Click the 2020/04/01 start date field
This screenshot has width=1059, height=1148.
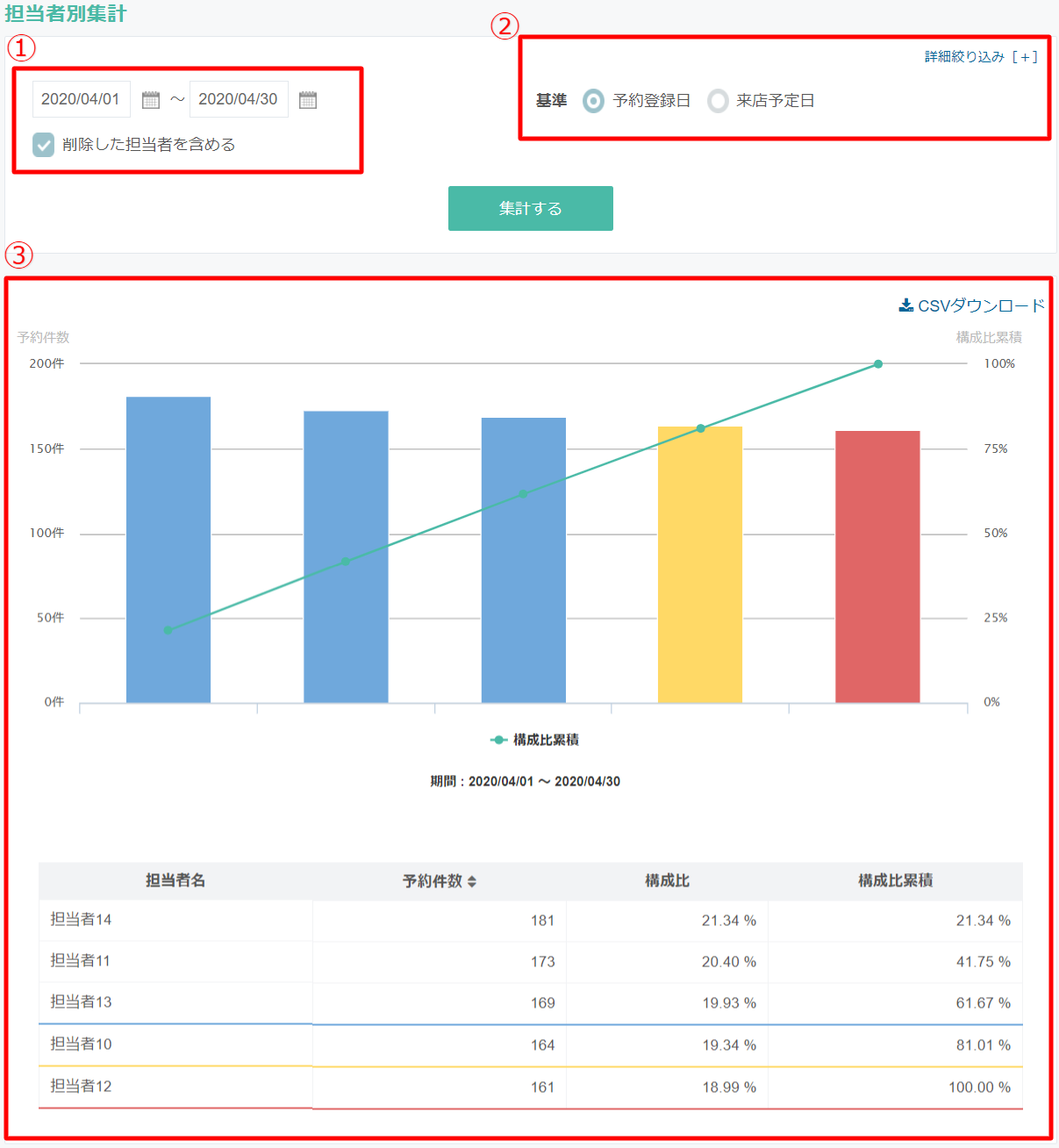pyautogui.click(x=82, y=99)
